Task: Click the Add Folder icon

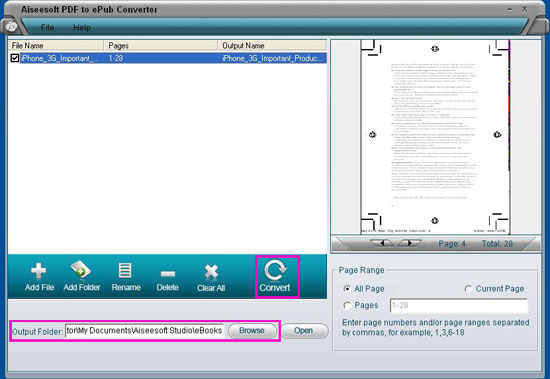Action: [81, 270]
